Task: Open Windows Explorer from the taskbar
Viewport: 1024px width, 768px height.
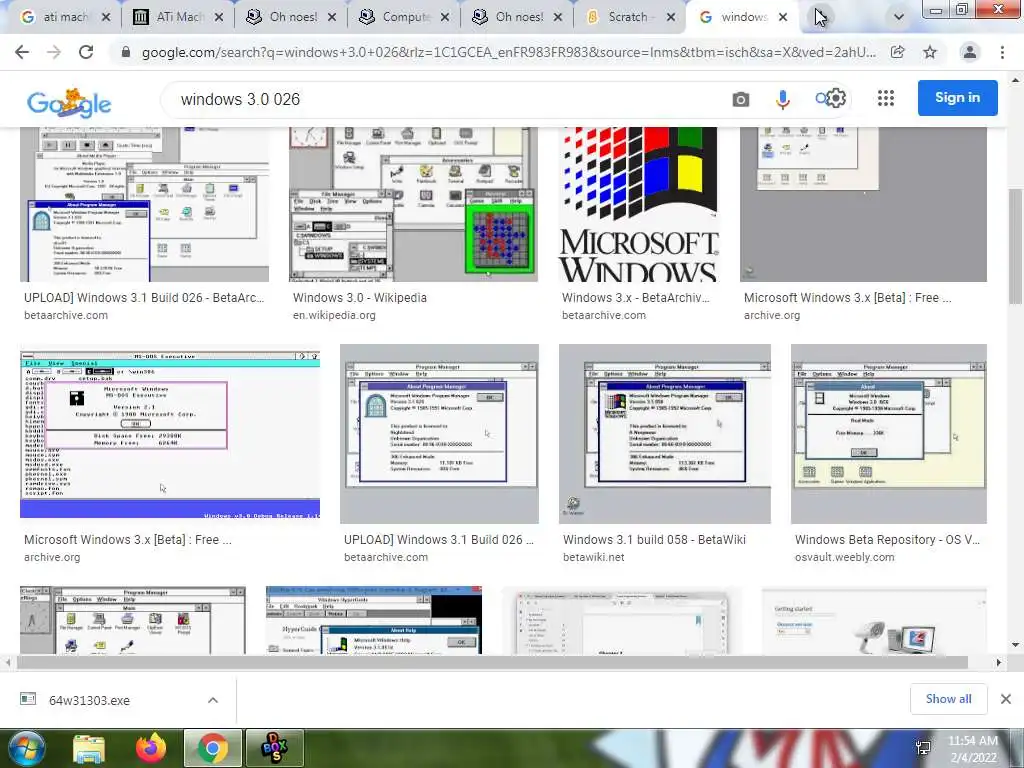Action: [89, 748]
